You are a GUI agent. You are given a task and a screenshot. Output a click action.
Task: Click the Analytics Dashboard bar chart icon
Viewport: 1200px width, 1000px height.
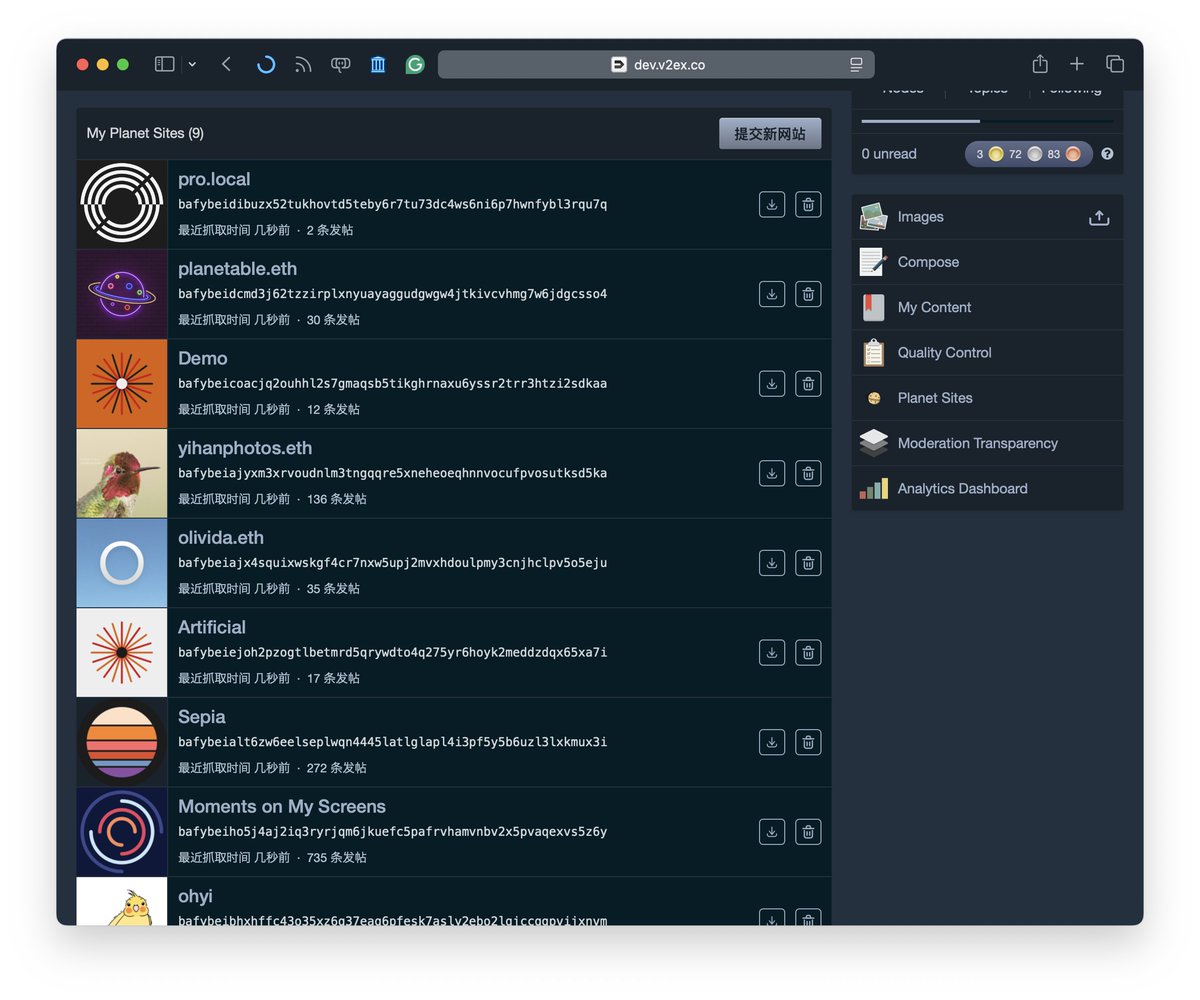click(x=873, y=488)
